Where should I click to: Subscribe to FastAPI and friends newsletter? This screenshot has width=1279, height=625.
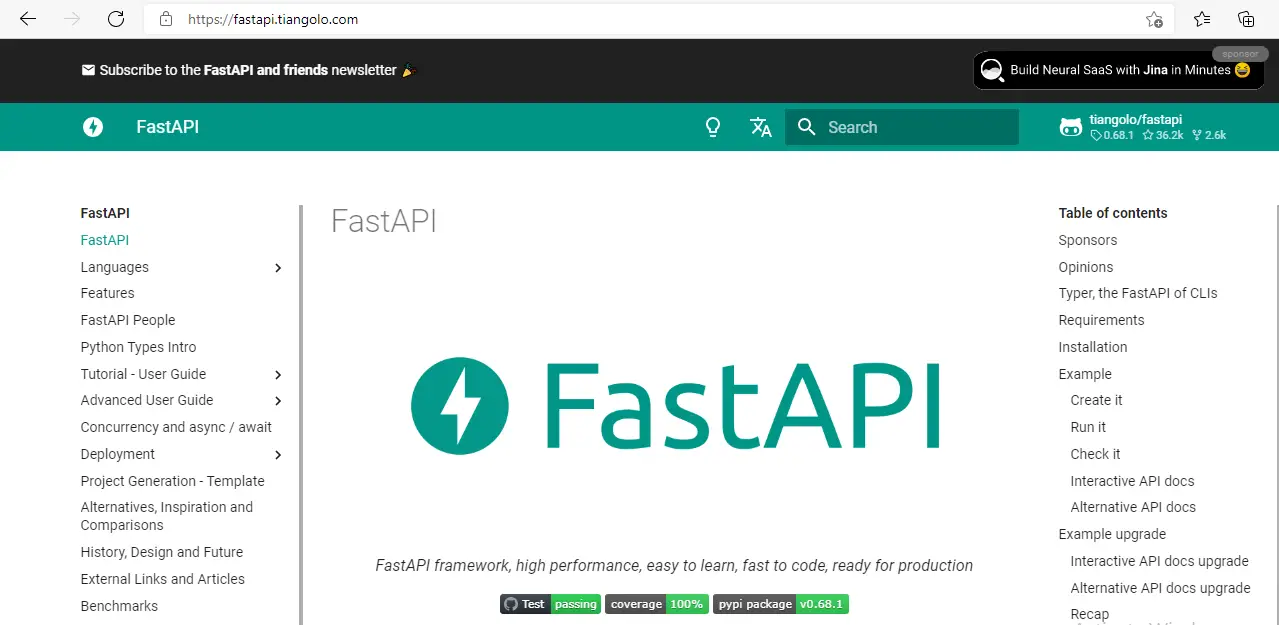[x=249, y=70]
